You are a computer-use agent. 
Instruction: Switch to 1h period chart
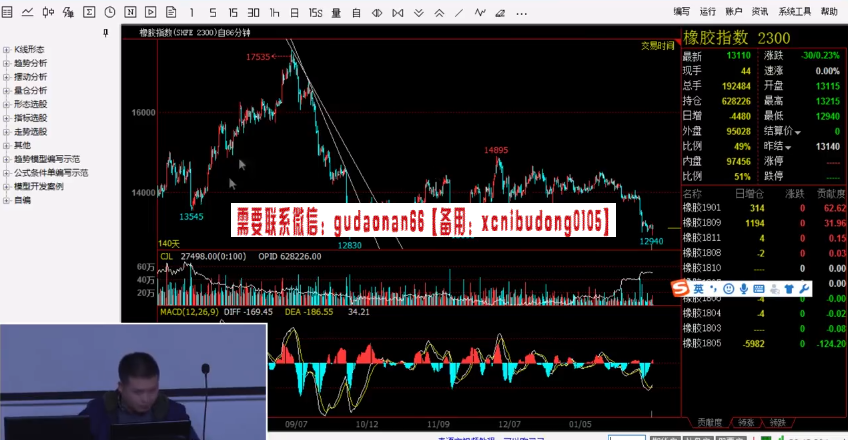273,12
